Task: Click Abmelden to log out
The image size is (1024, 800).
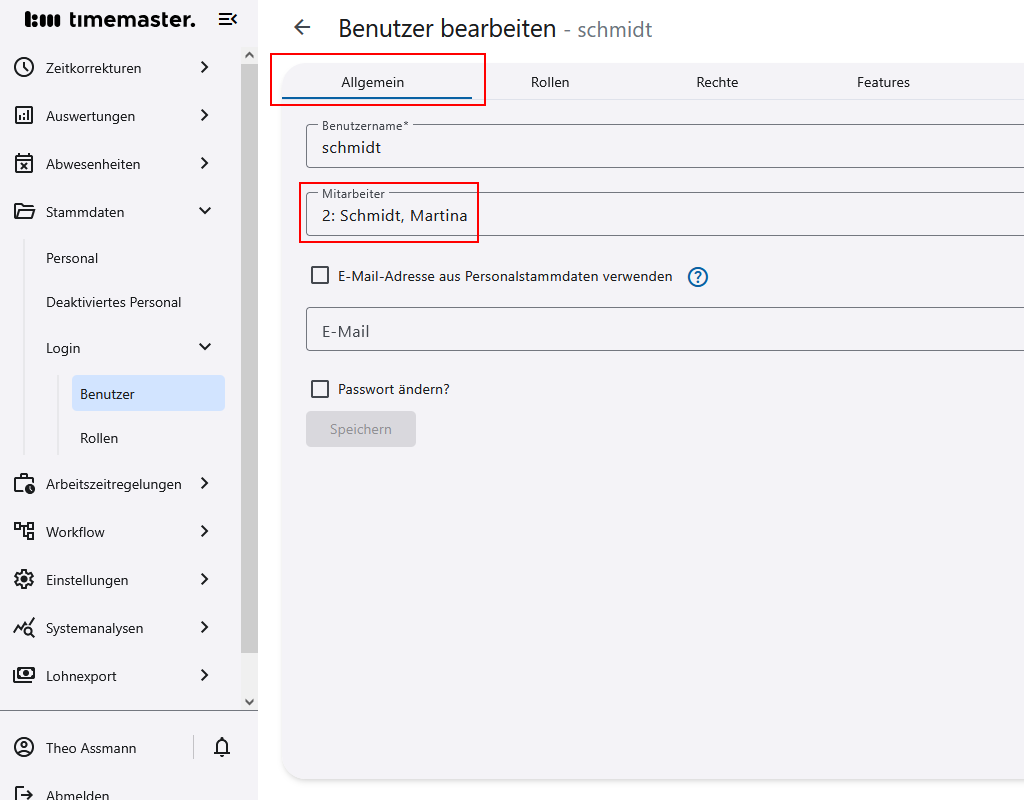Action: coord(77,795)
